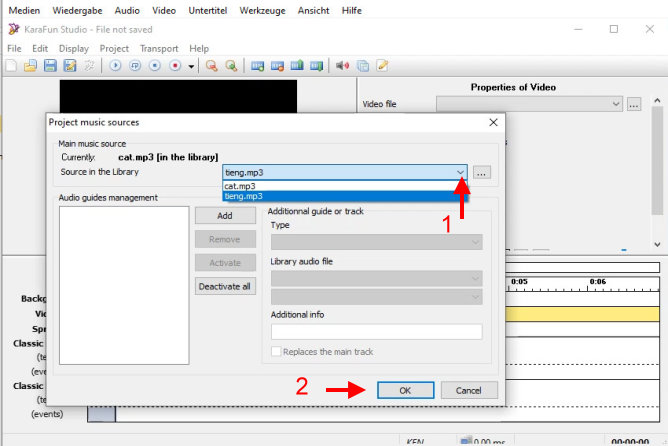Open the Transport menu
The height and width of the screenshot is (446, 668).
[159, 48]
